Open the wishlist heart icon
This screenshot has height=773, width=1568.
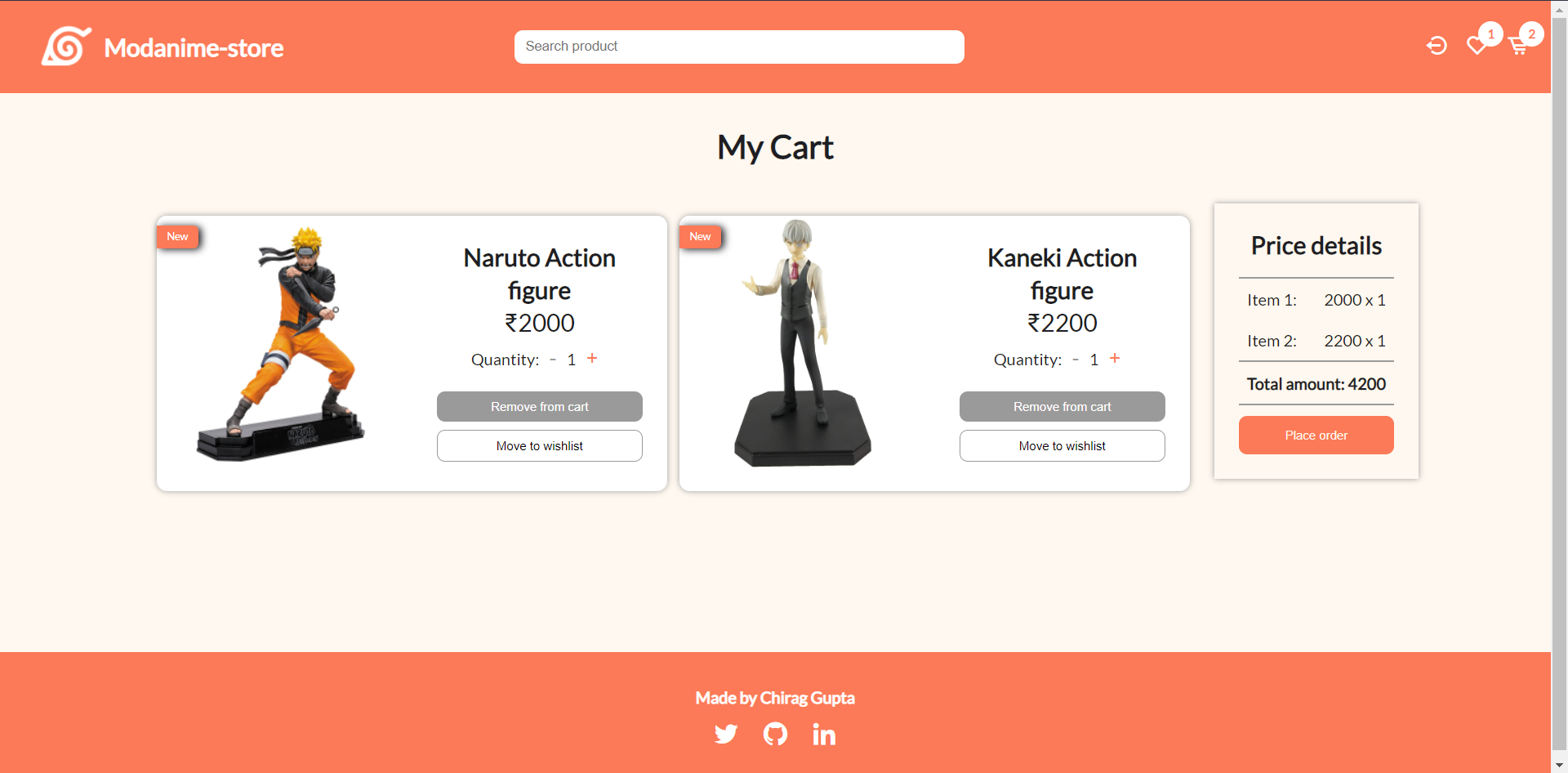(1477, 46)
